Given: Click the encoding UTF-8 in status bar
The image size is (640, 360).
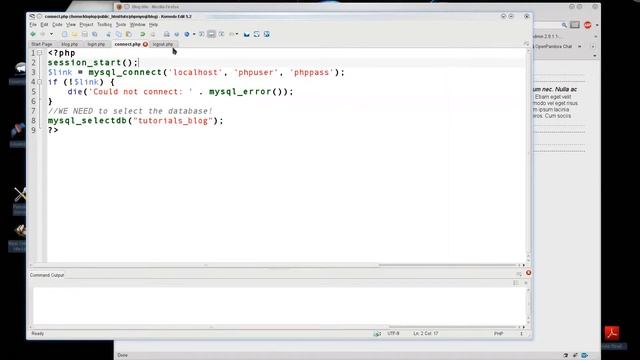Looking at the screenshot, I should coord(393,333).
